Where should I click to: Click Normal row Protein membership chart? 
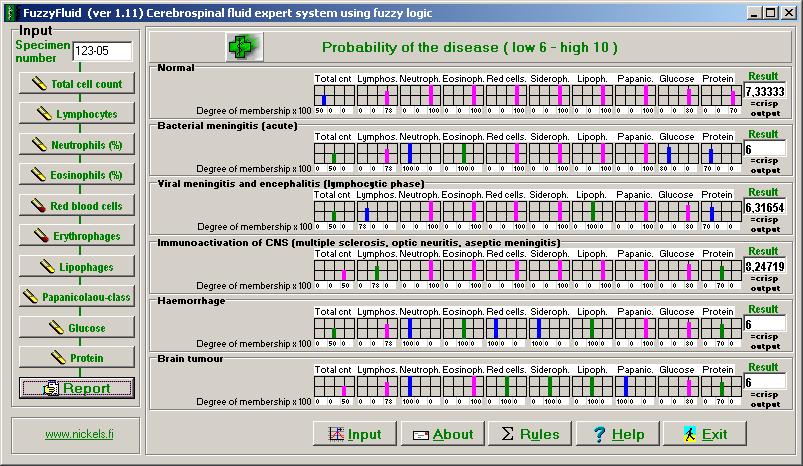point(721,96)
